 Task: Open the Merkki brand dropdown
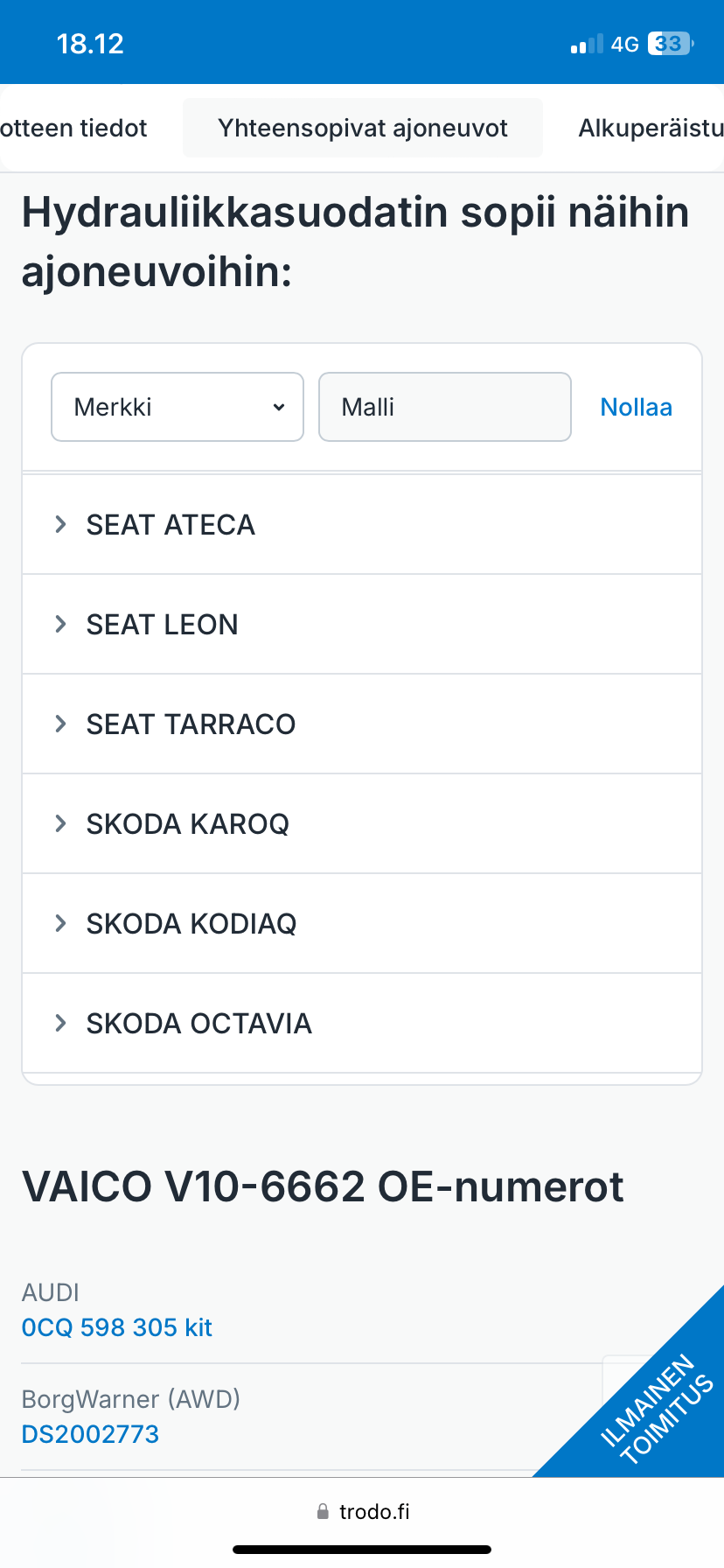178,407
